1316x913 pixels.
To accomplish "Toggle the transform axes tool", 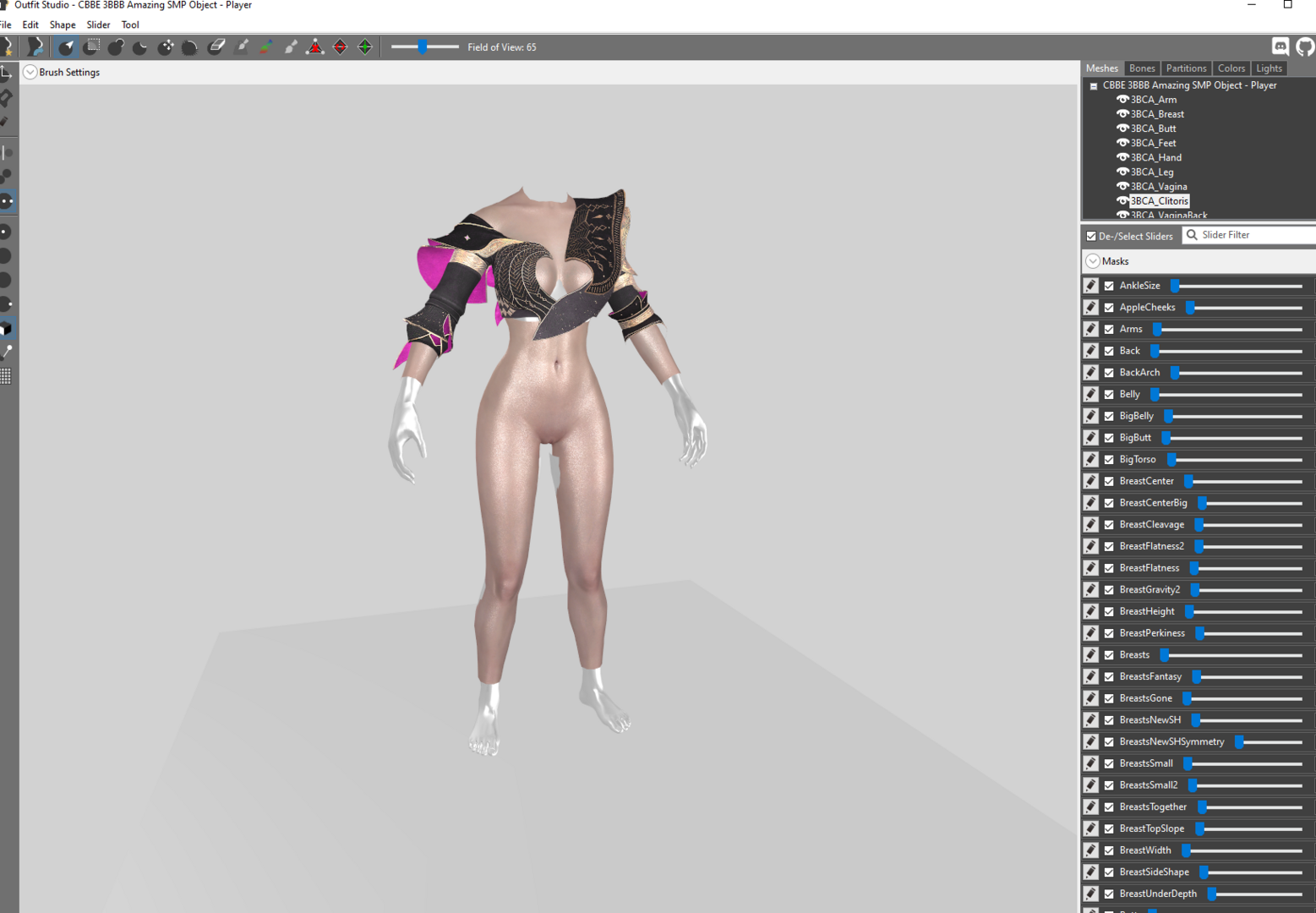I will (6, 74).
